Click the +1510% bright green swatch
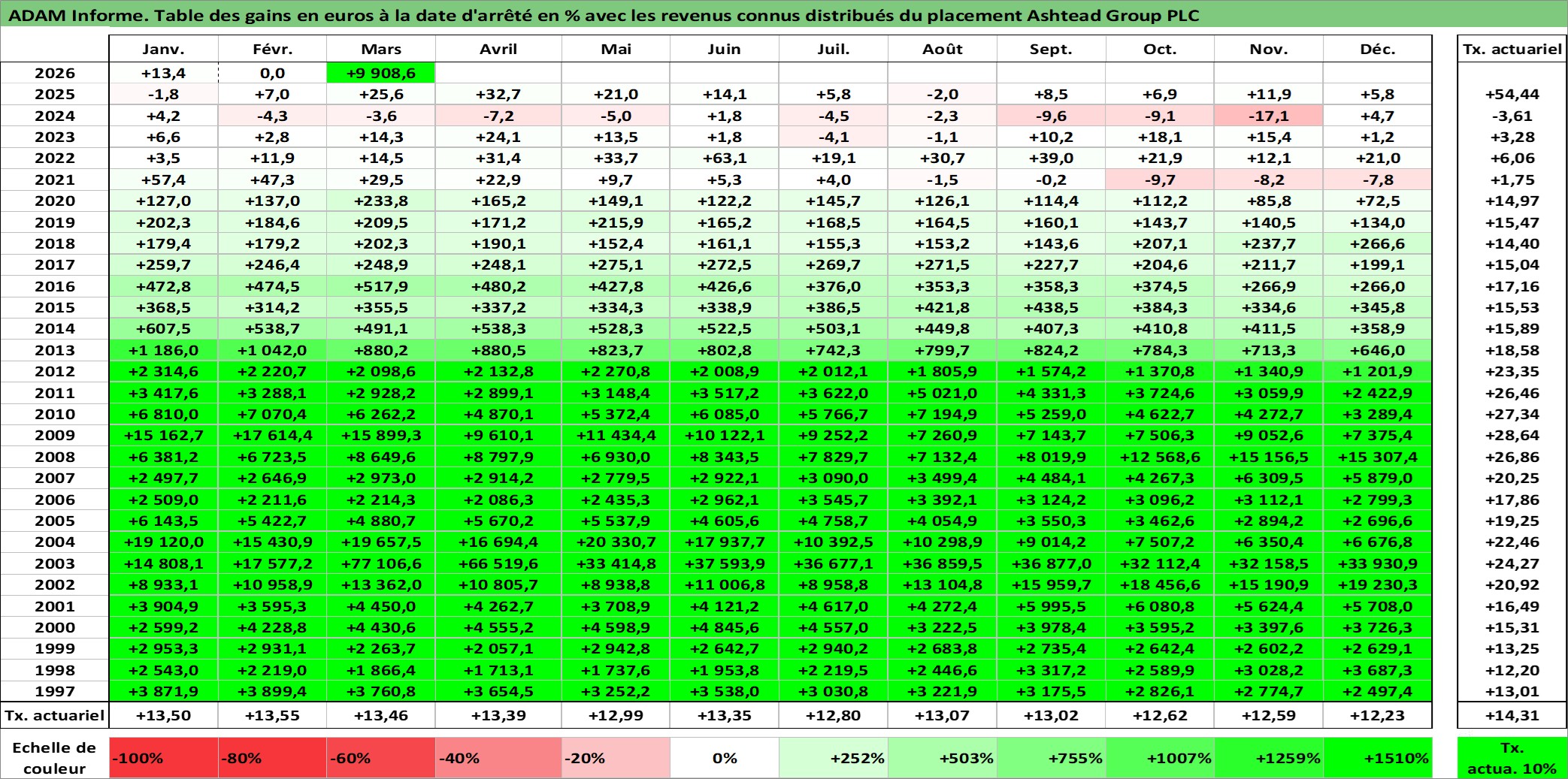Screen dimensions: 1568x779 (1377, 758)
